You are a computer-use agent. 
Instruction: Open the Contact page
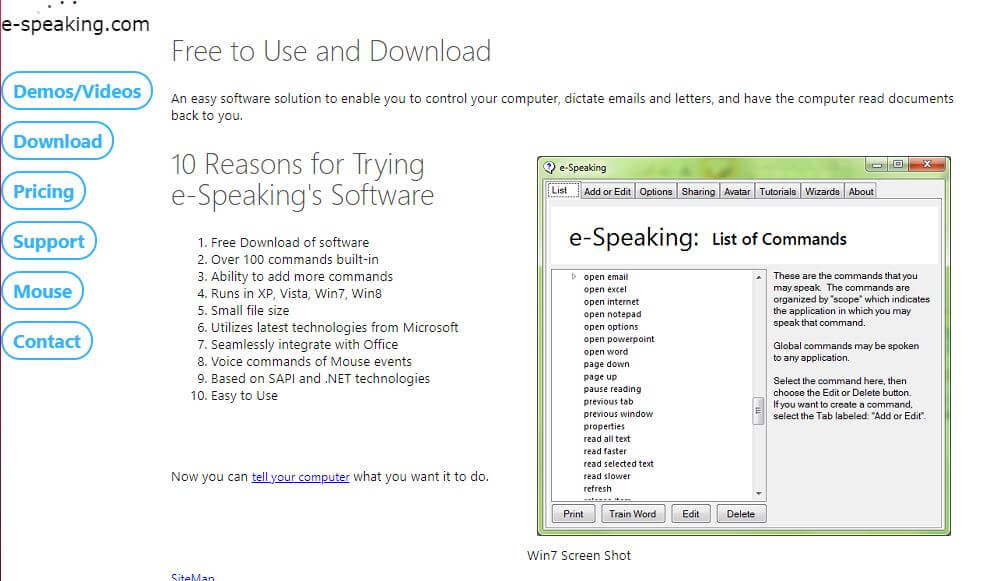pyautogui.click(x=47, y=341)
